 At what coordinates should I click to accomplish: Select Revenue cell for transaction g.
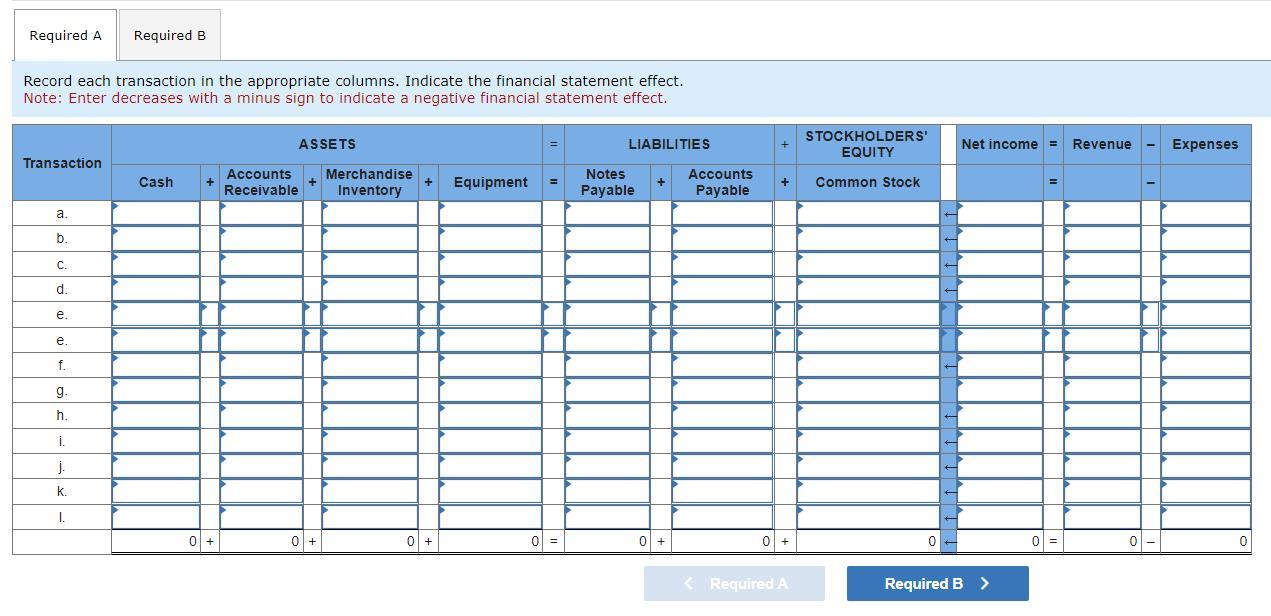[x=1102, y=390]
